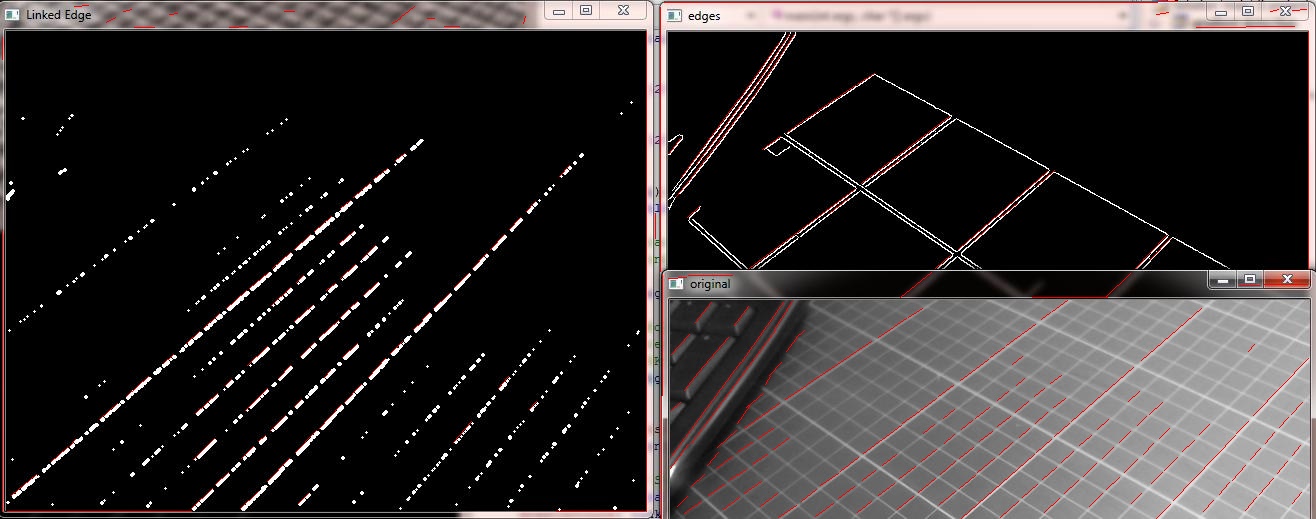Close the edges window

[x=1284, y=12]
